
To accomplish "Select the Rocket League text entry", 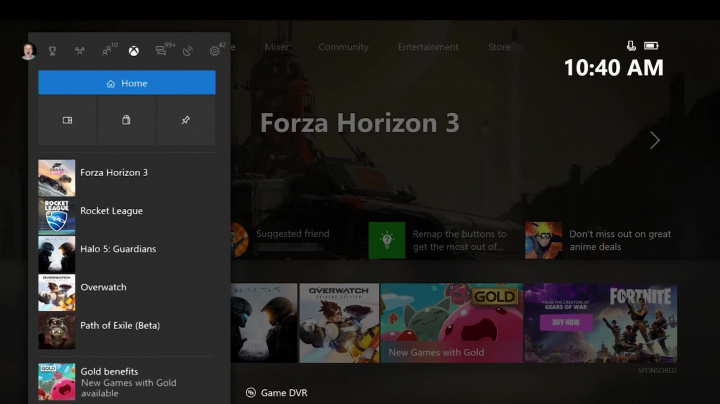I will 112,211.
